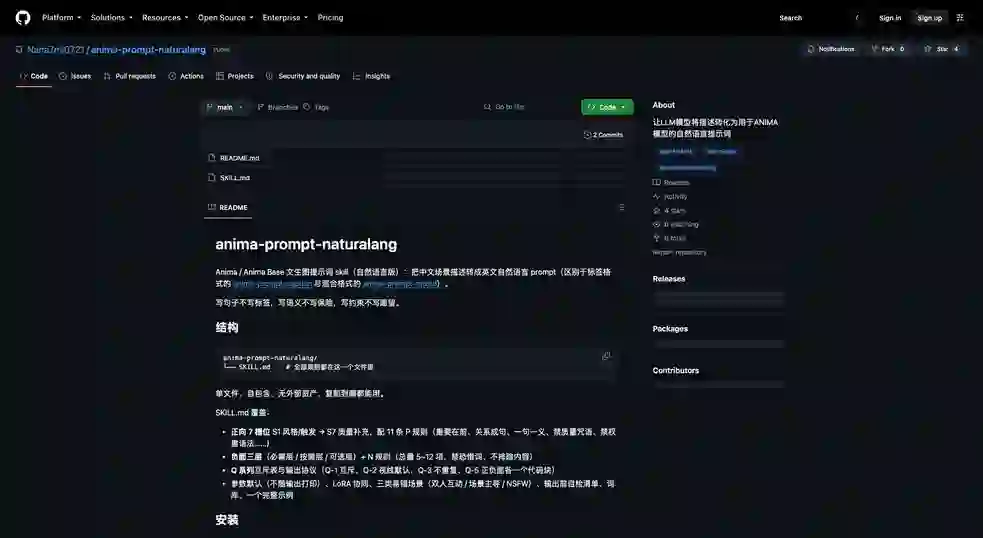View the watching count in About
This screenshot has width=983, height=538.
[x=675, y=224]
